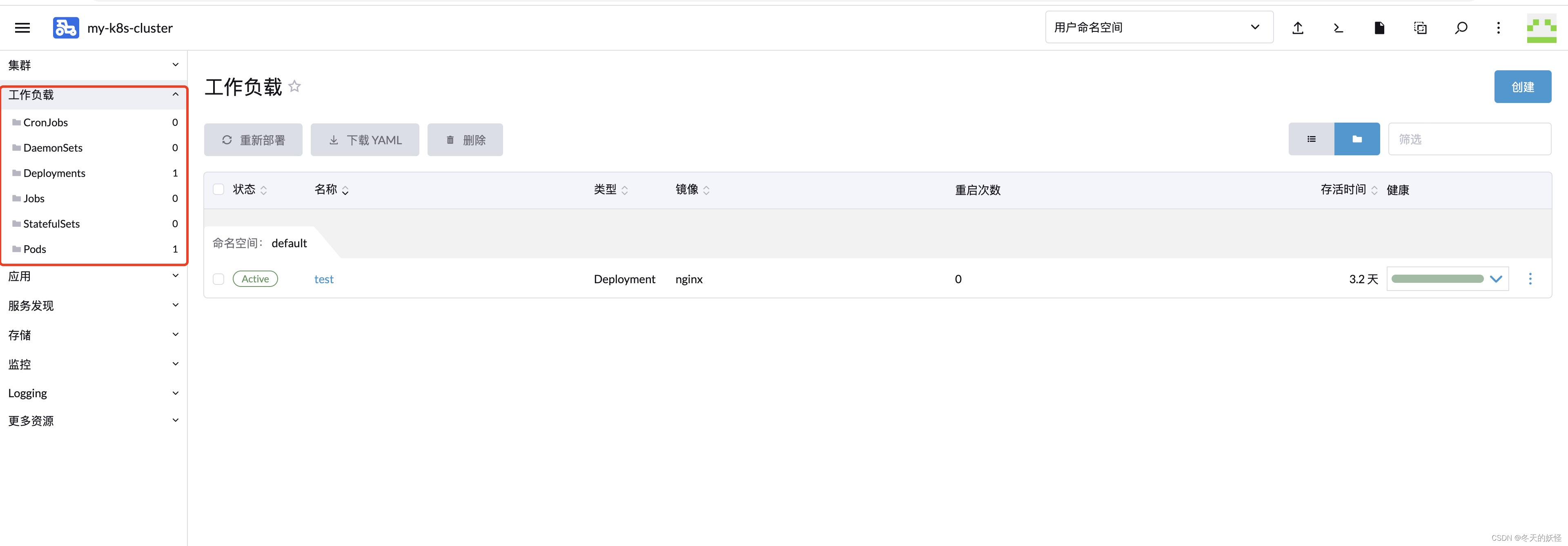Viewport: 1568px width, 546px height.
Task: Open the kubectl shell icon
Action: click(x=1339, y=27)
